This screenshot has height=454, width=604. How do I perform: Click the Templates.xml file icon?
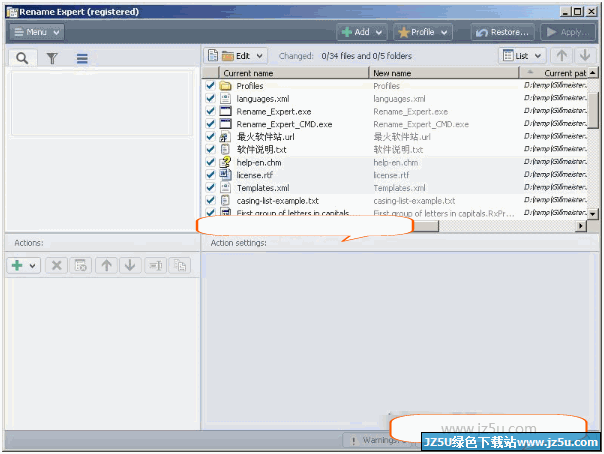[225, 188]
